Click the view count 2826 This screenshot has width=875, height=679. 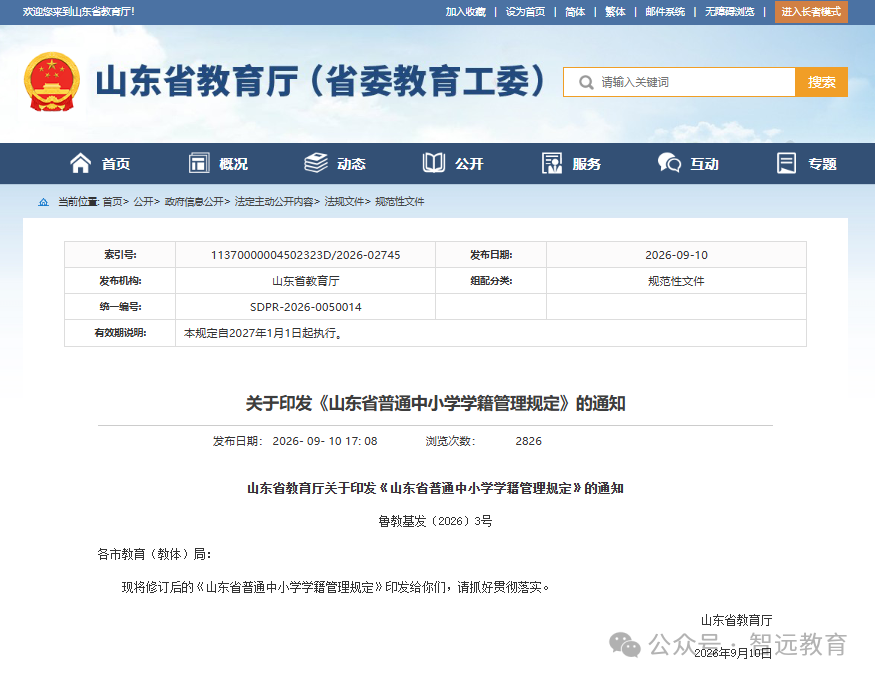[x=528, y=441]
